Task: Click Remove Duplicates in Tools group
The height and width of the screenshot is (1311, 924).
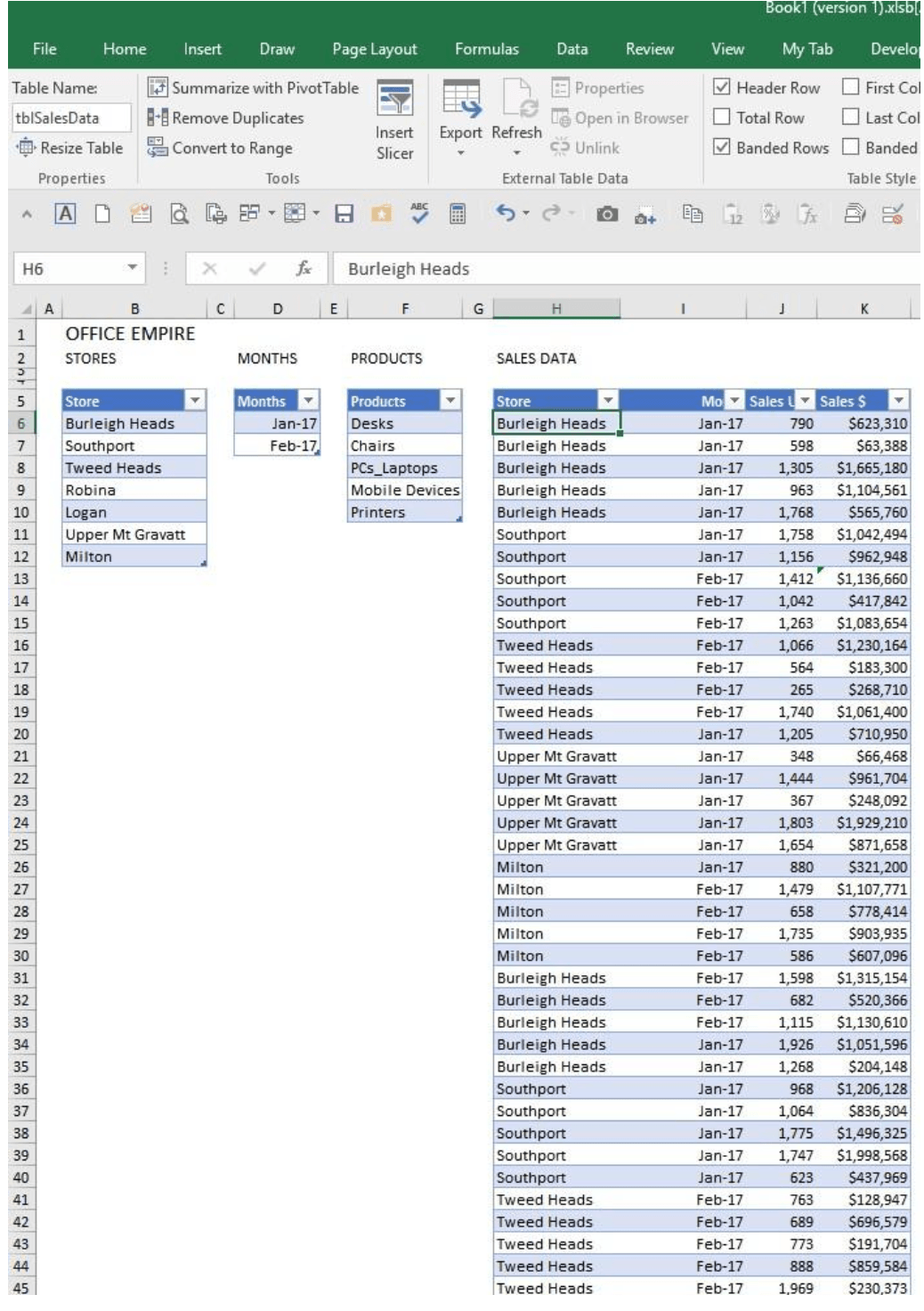Action: click(226, 118)
